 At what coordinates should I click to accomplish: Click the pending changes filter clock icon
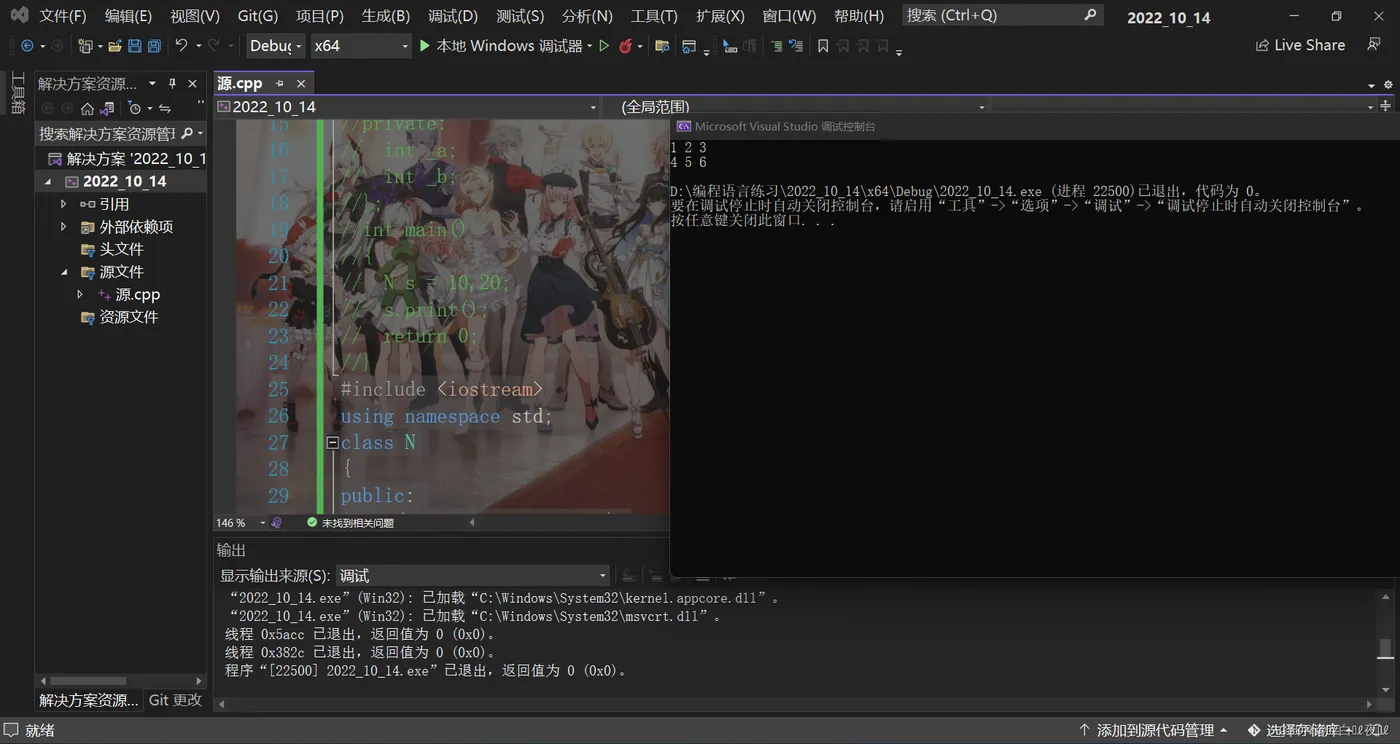(x=135, y=108)
